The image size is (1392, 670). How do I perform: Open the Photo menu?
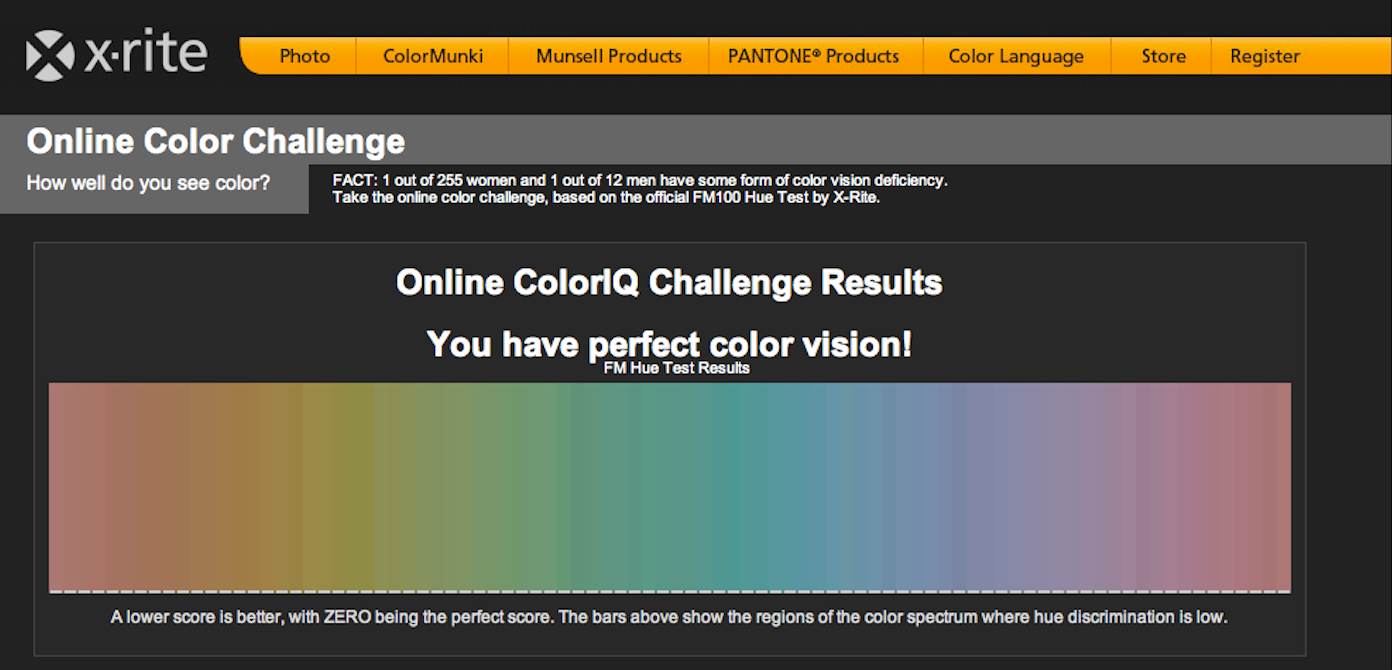(305, 56)
